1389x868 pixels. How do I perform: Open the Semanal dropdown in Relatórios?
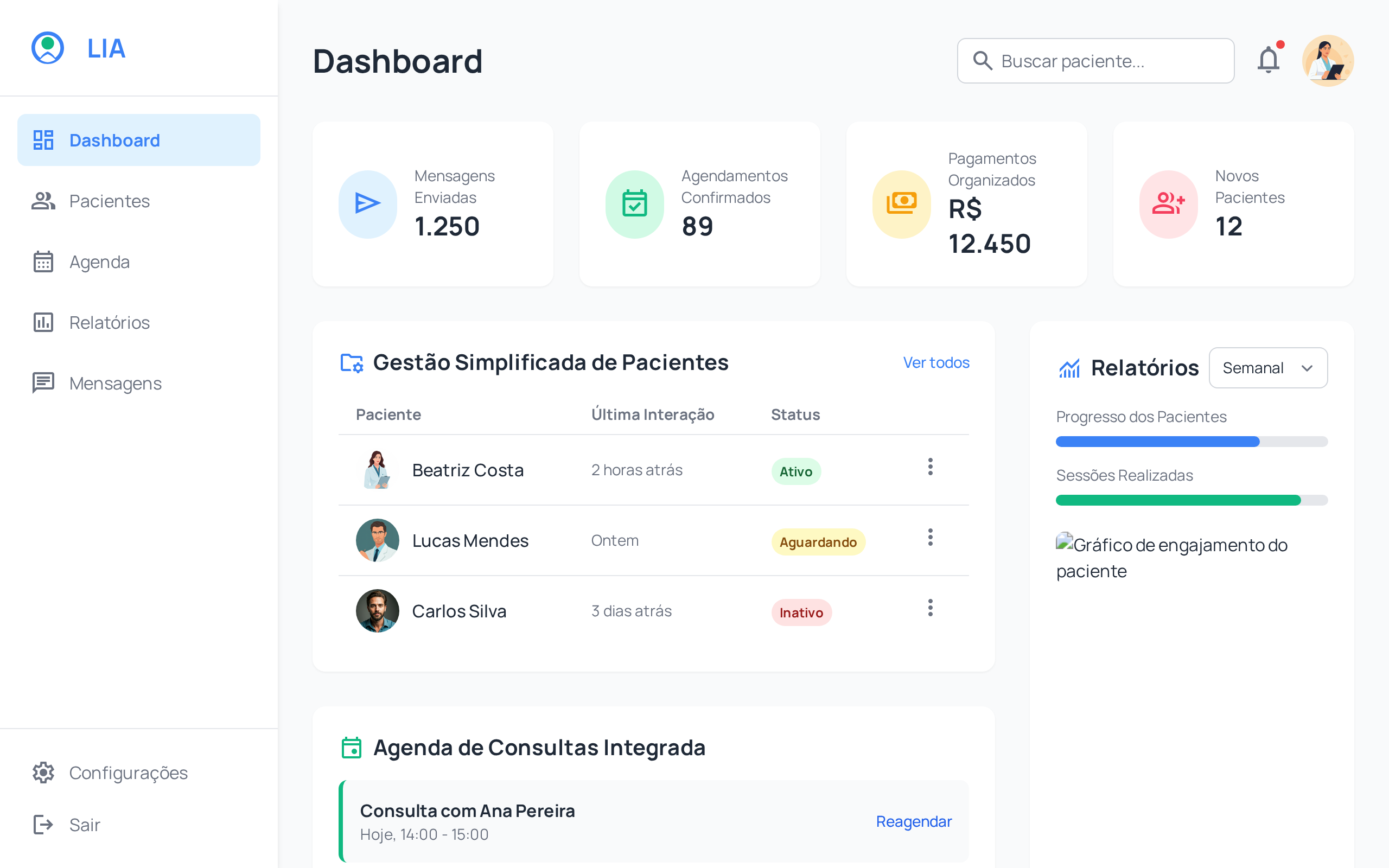coord(1267,368)
